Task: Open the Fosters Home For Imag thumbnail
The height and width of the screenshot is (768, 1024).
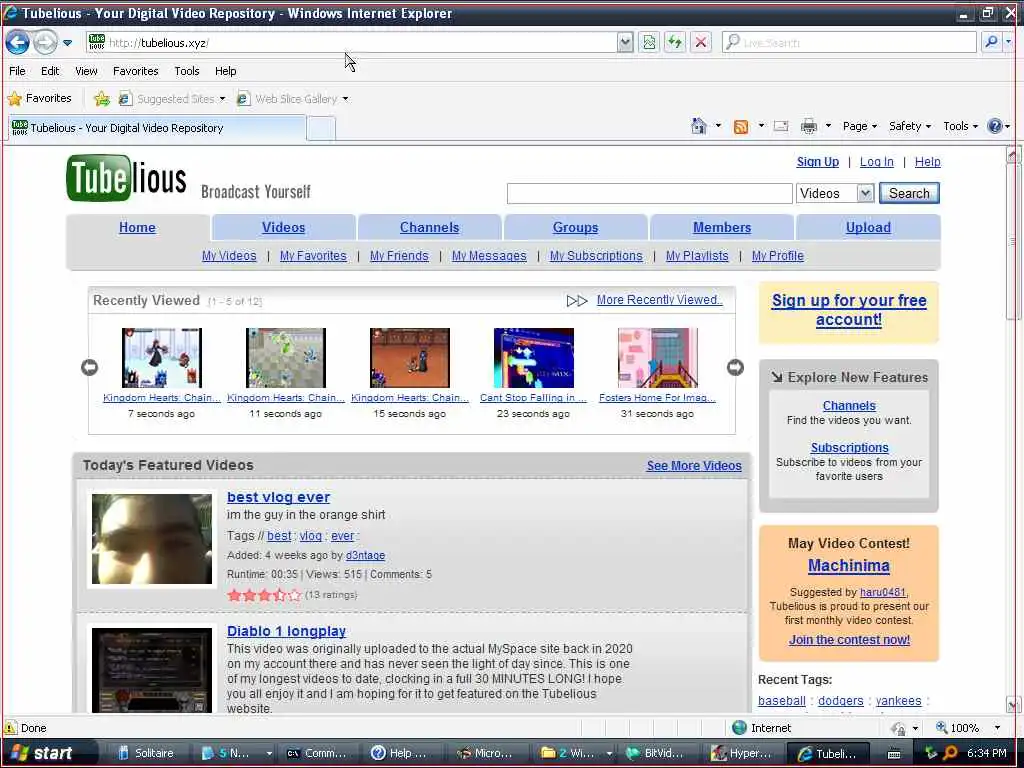Action: tap(658, 358)
